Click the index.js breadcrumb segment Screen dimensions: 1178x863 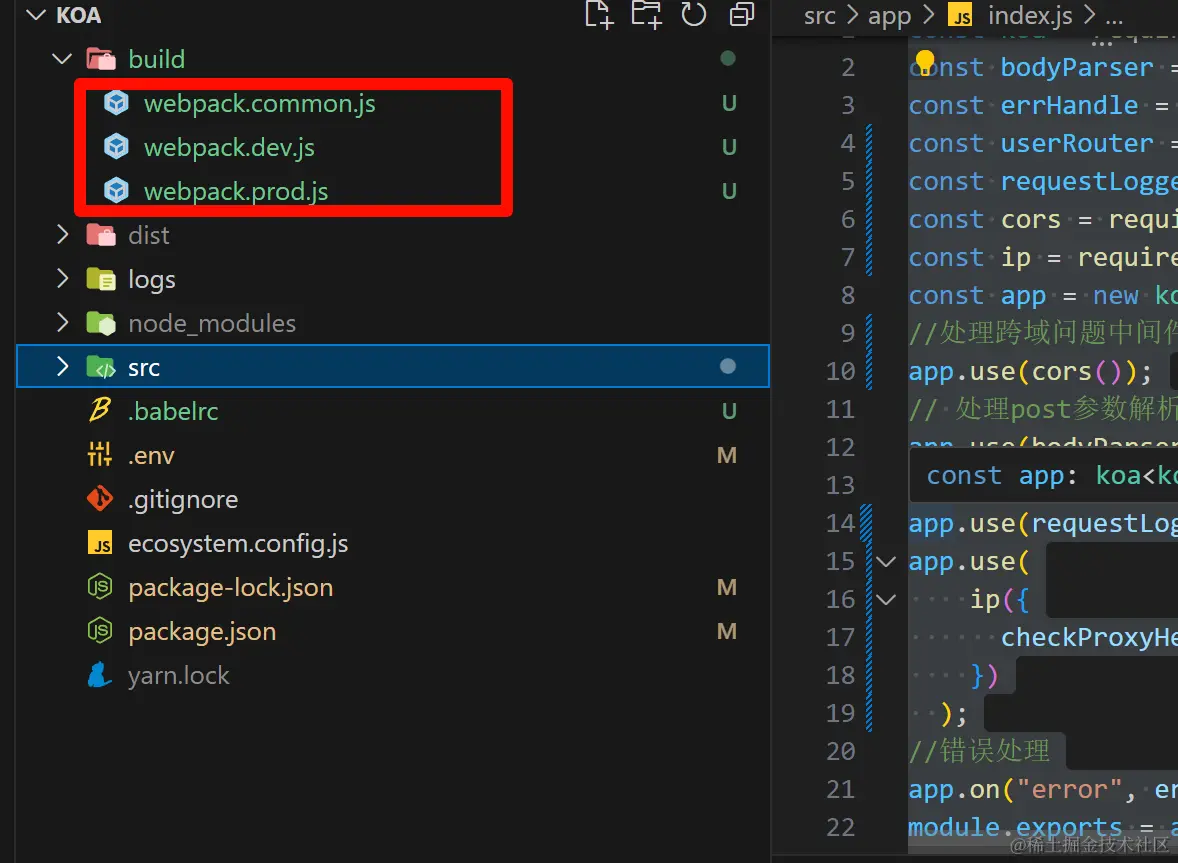[x=1030, y=15]
